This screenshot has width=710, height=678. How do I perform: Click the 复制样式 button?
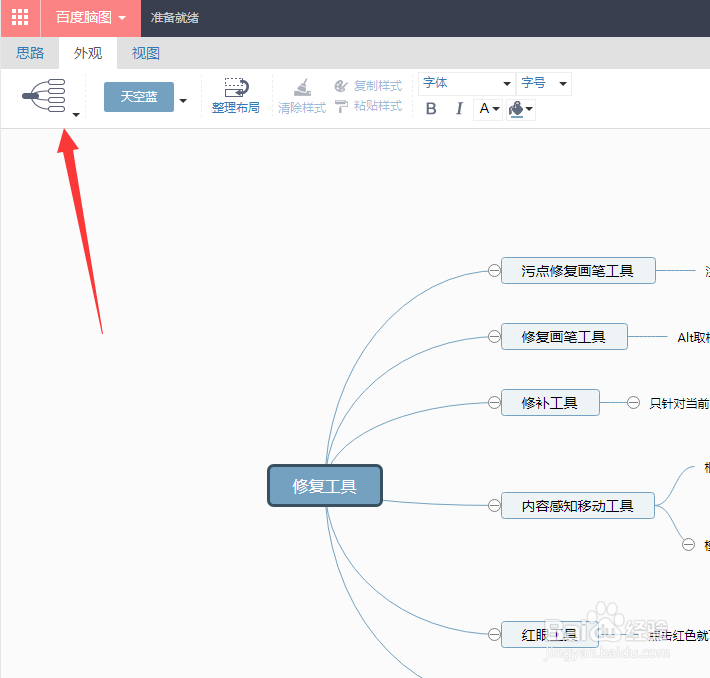368,86
